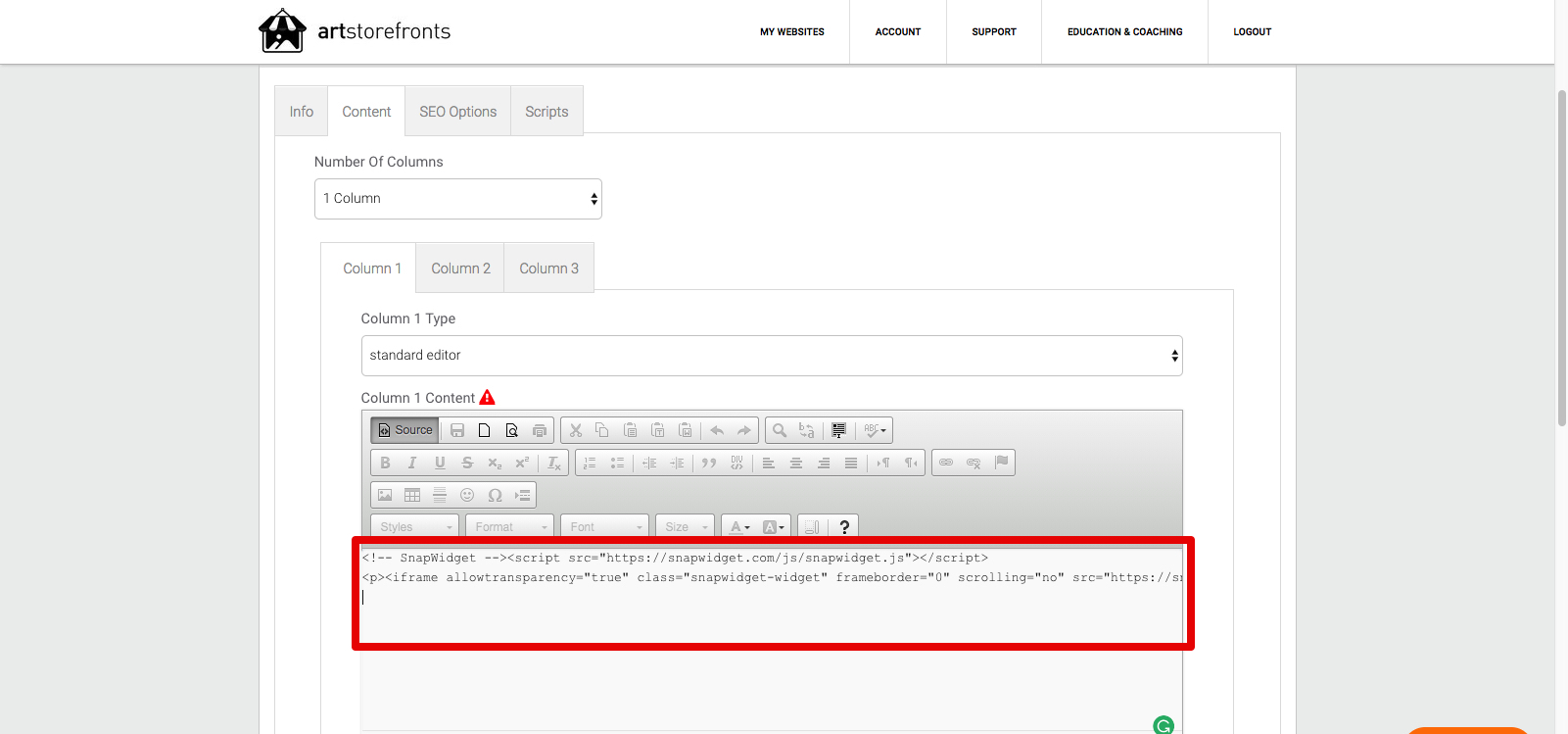
Task: Open My Websites in top navigation
Action: tap(792, 32)
